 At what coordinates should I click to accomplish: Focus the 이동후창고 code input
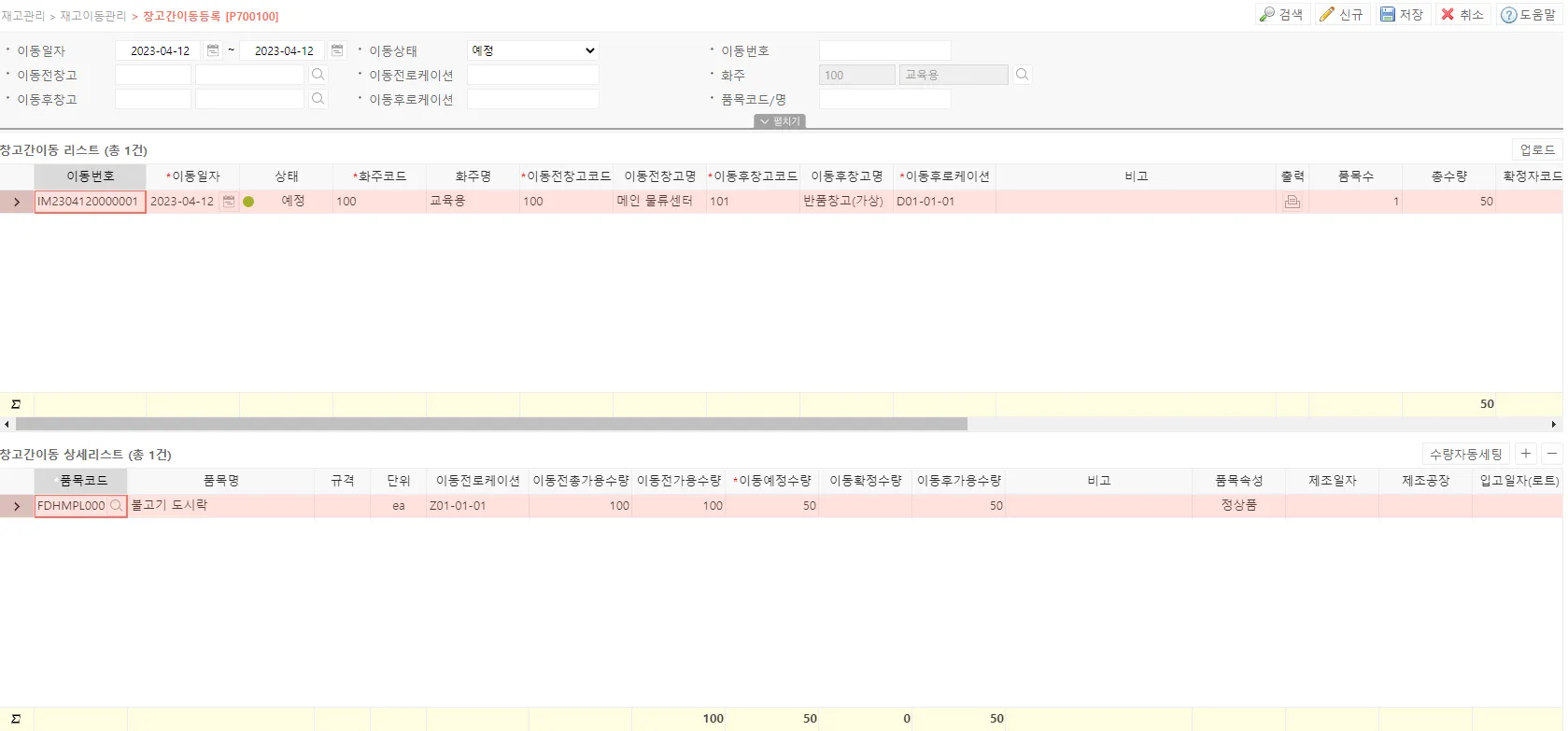(x=153, y=99)
